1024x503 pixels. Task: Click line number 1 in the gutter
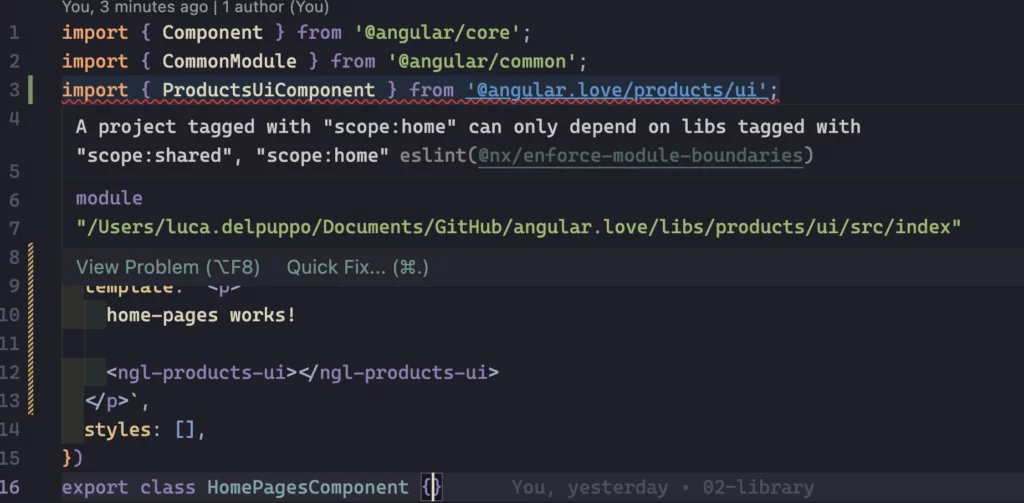click(14, 33)
